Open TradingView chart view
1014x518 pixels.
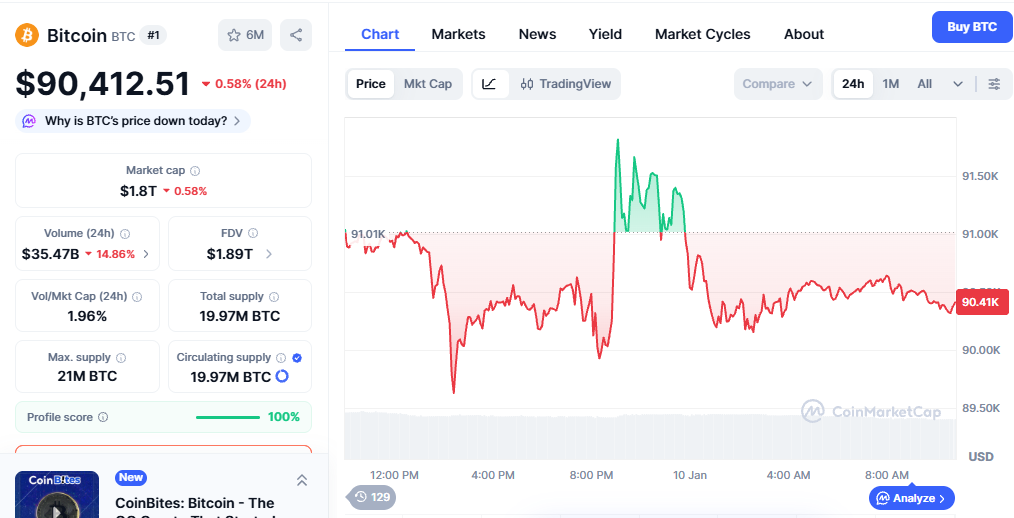point(566,84)
